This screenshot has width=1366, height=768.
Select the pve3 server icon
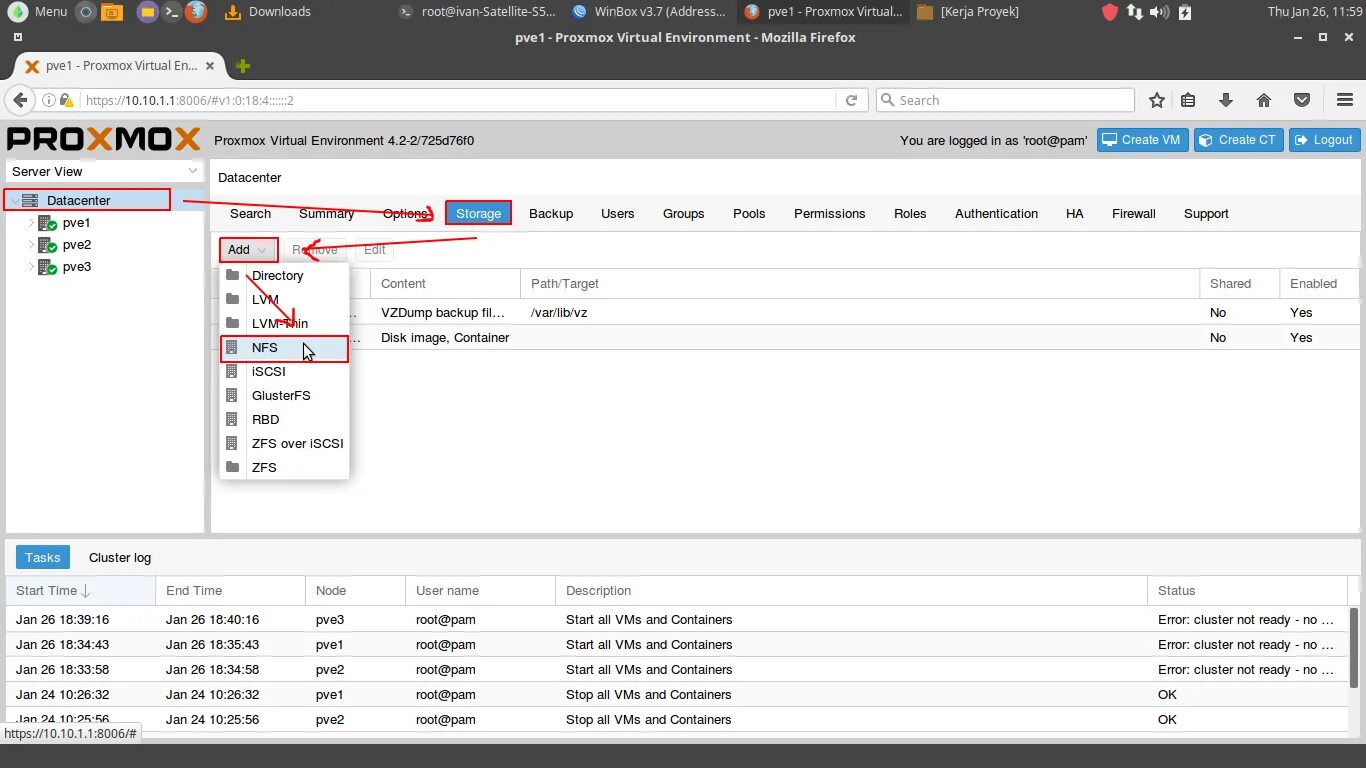coord(48,267)
